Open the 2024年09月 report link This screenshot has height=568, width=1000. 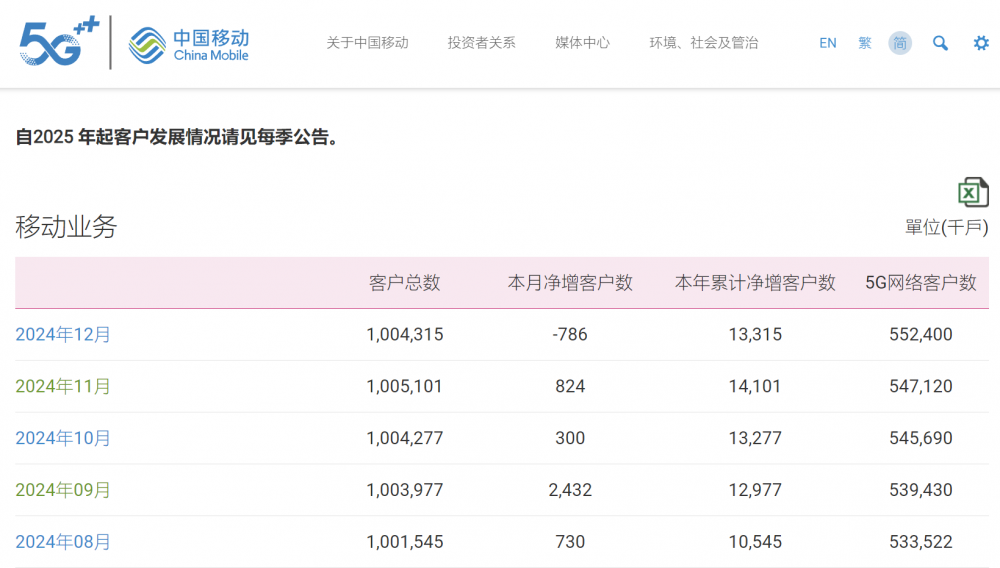coord(63,490)
